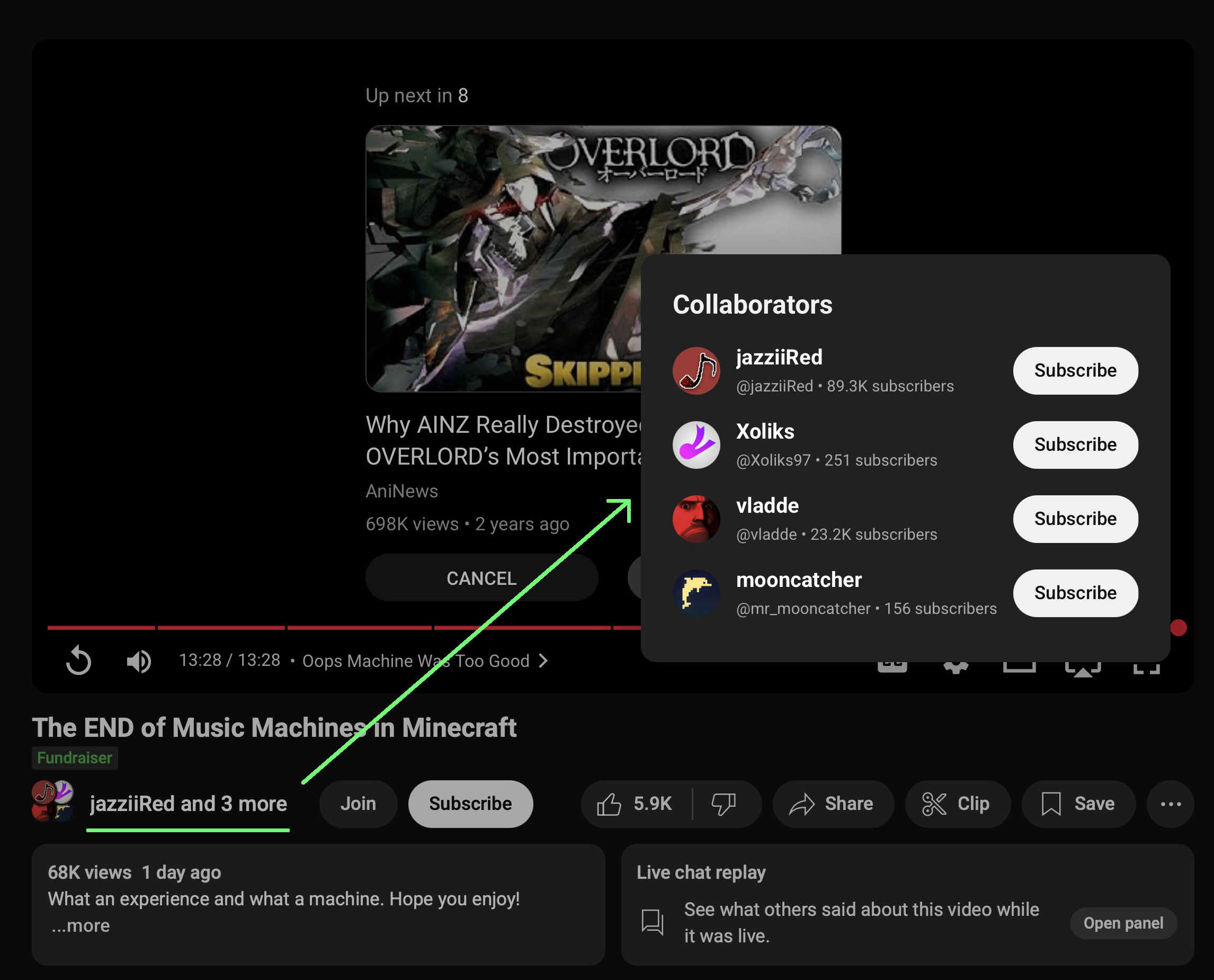The width and height of the screenshot is (1214, 980).
Task: Click the replay video icon
Action: coord(78,661)
